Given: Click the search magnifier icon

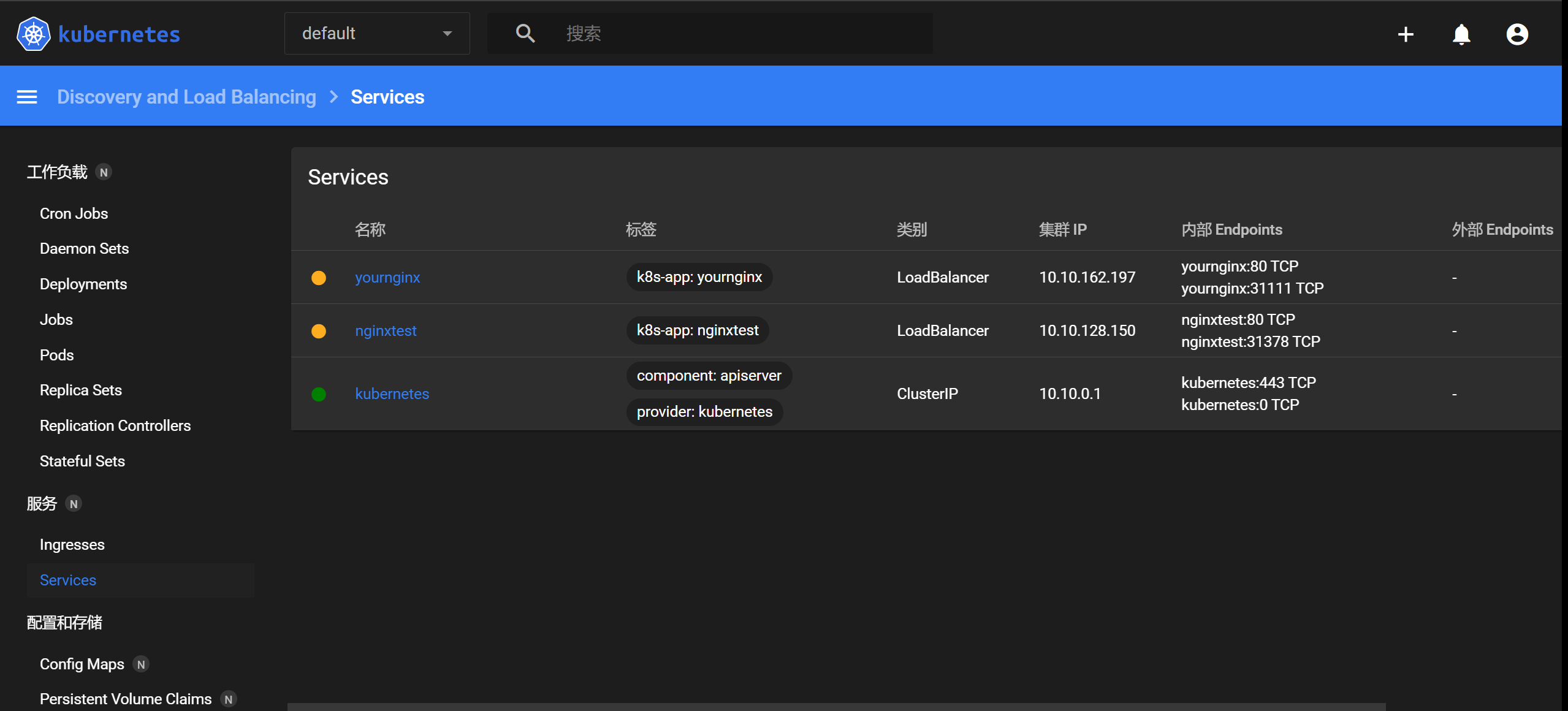Looking at the screenshot, I should (525, 33).
